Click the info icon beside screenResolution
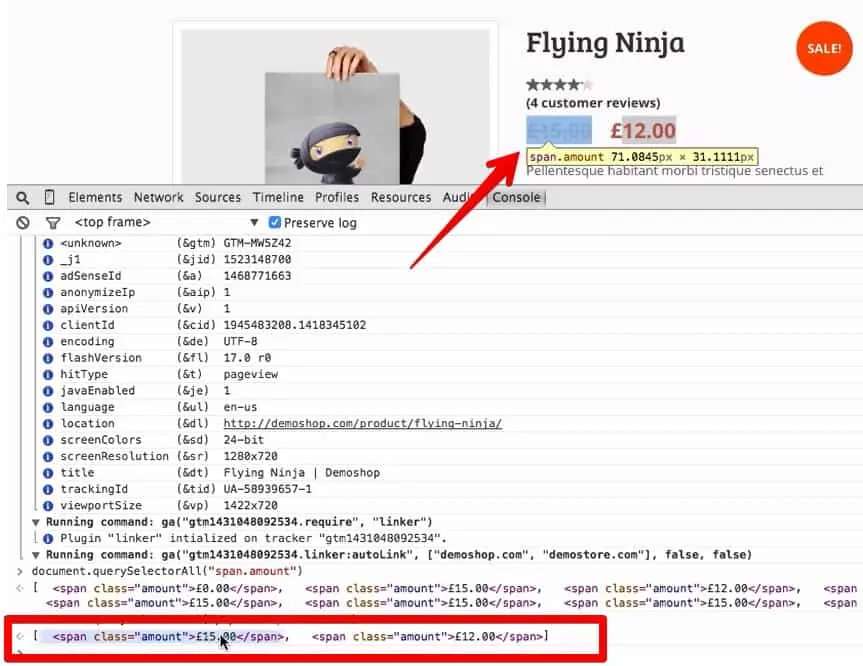 49,456
